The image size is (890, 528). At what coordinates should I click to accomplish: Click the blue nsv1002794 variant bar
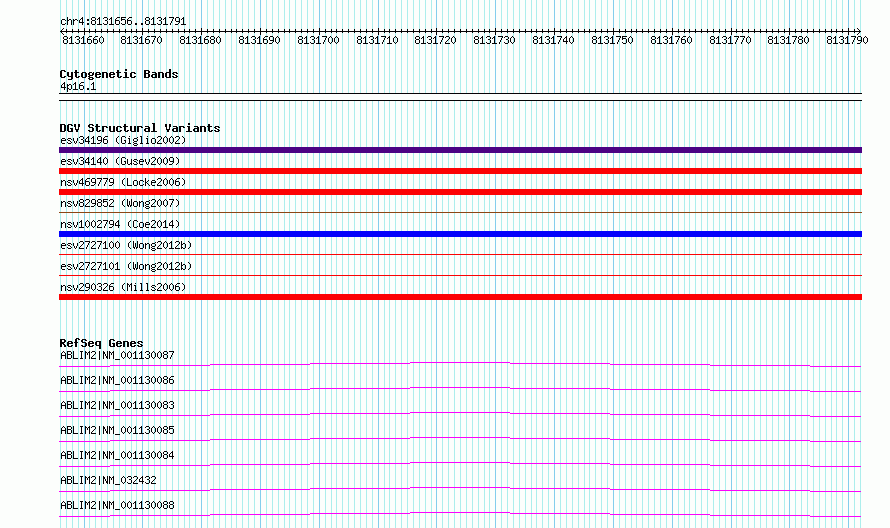coord(460,234)
